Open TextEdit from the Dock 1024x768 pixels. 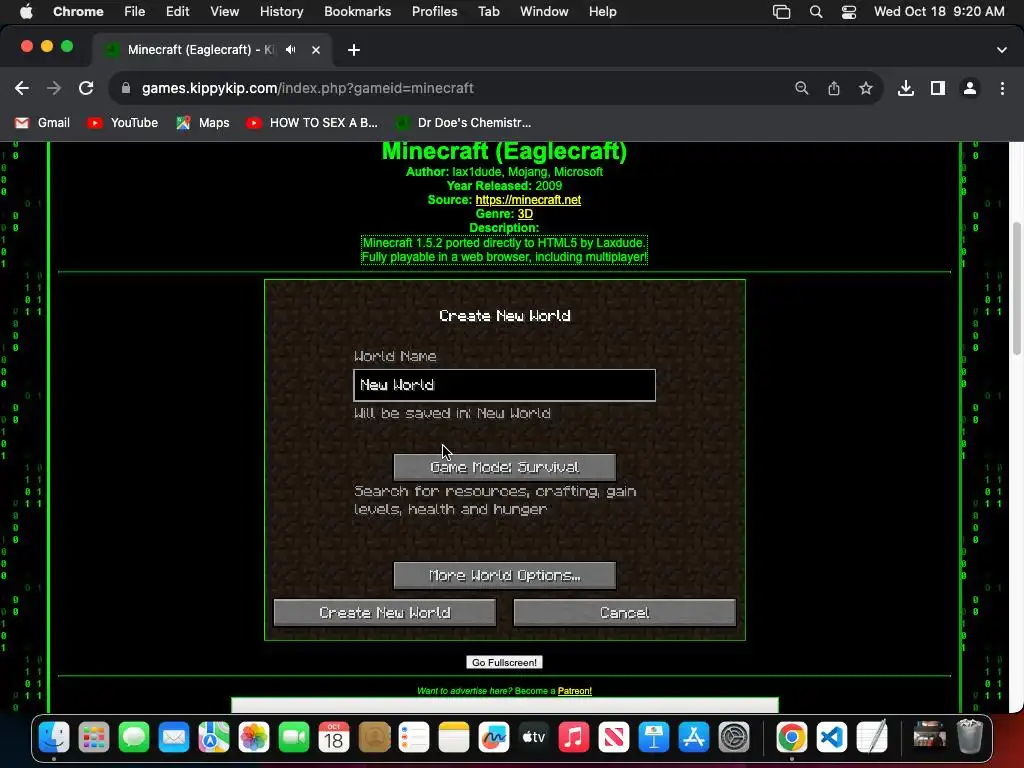872,737
